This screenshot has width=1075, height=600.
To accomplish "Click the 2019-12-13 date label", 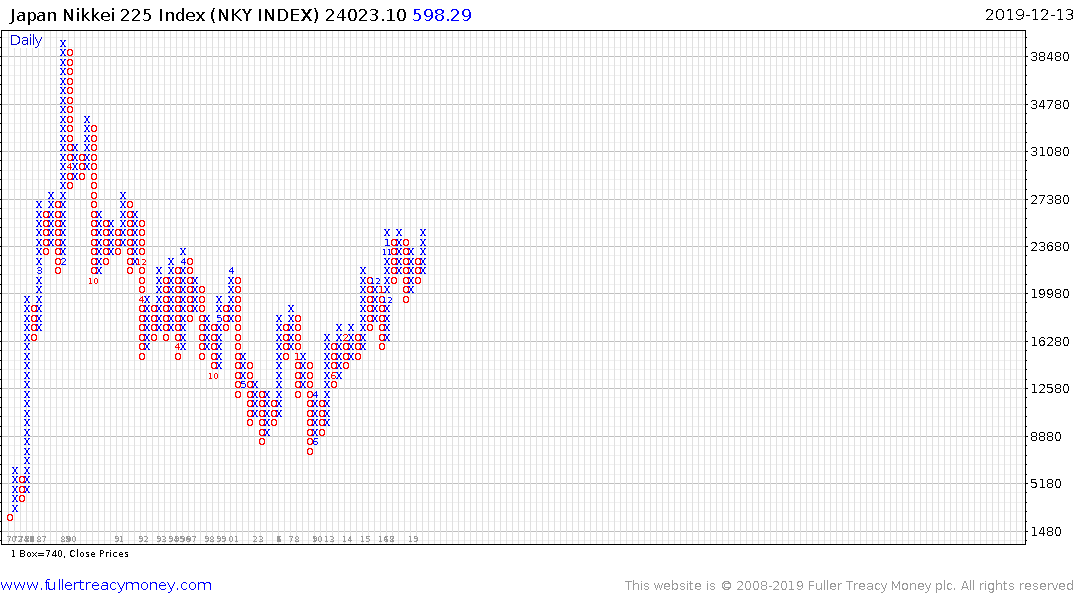I will coord(1029,15).
